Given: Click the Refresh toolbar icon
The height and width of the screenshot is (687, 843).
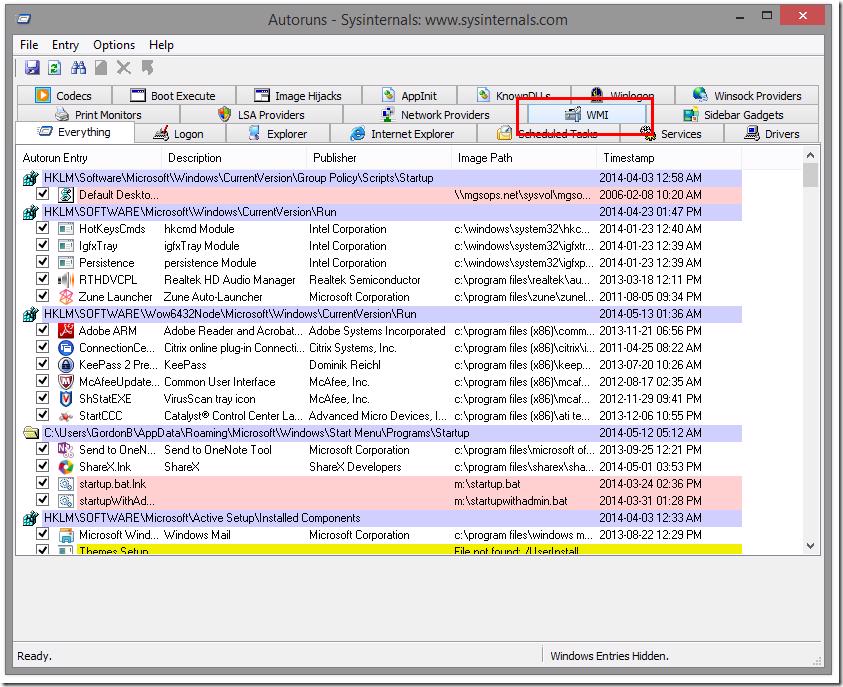Looking at the screenshot, I should 54,68.
